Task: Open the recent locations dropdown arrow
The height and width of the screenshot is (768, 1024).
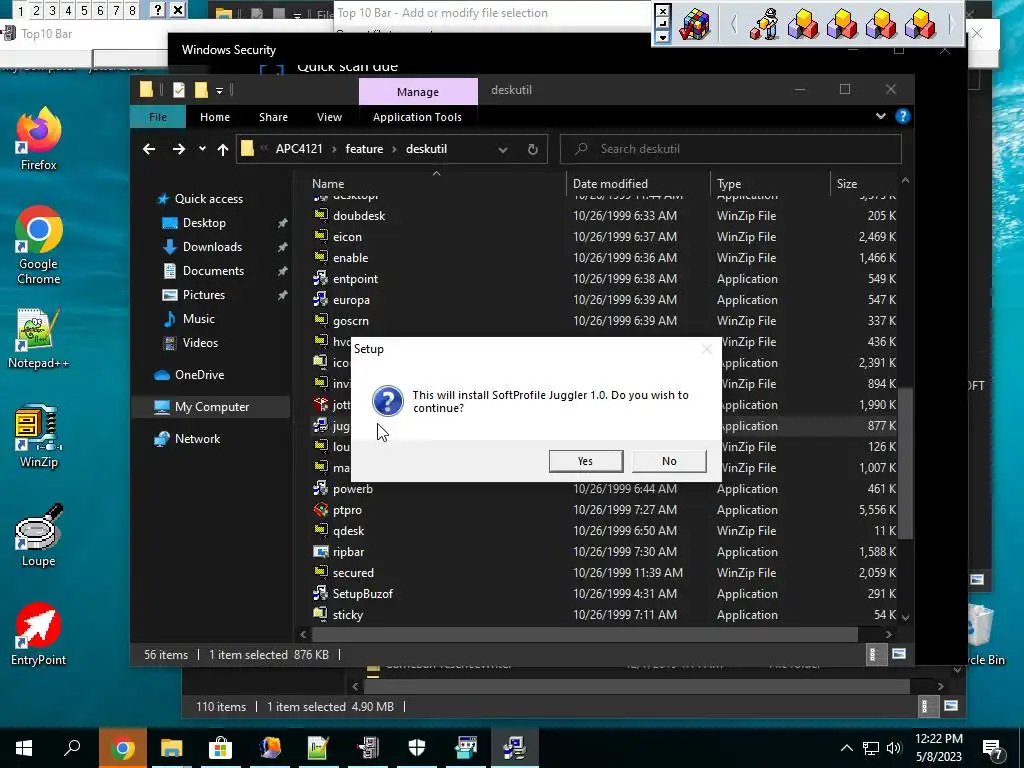Action: tap(202, 149)
